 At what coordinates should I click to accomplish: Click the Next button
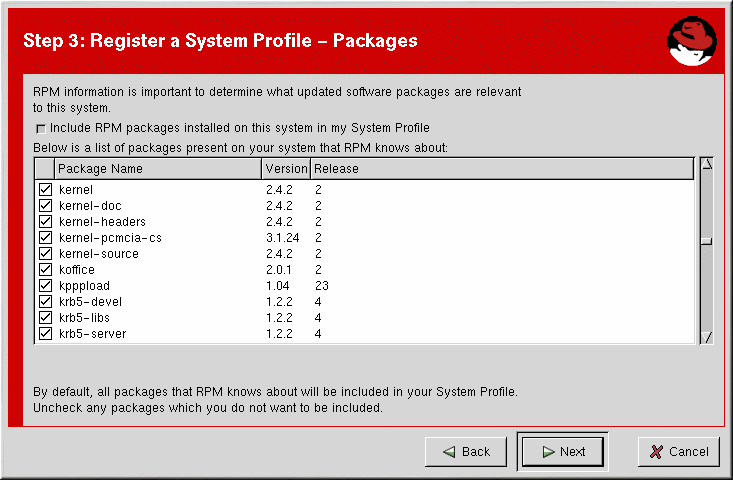point(562,451)
